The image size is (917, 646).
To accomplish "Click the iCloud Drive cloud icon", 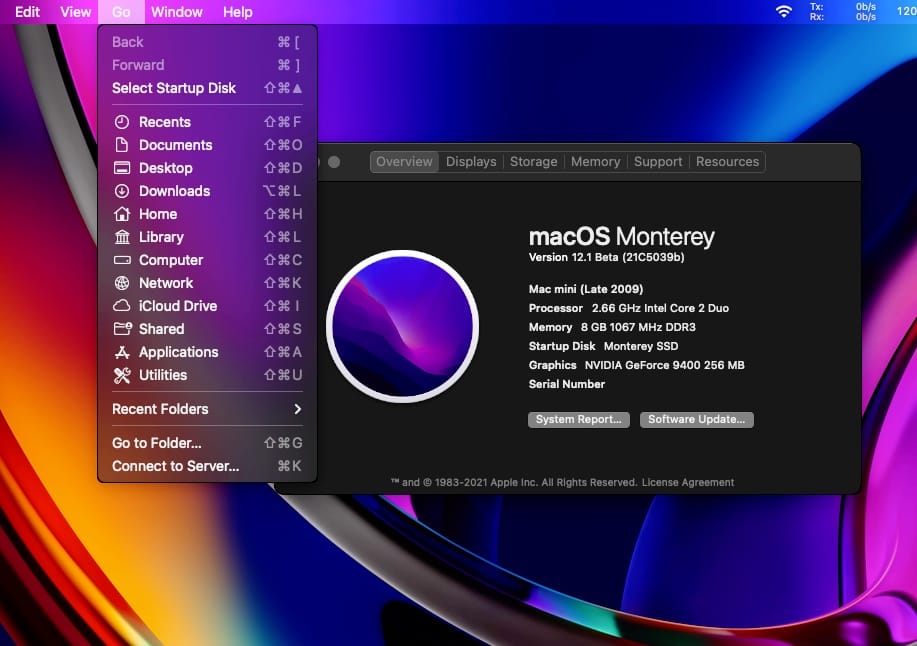I will tap(122, 306).
